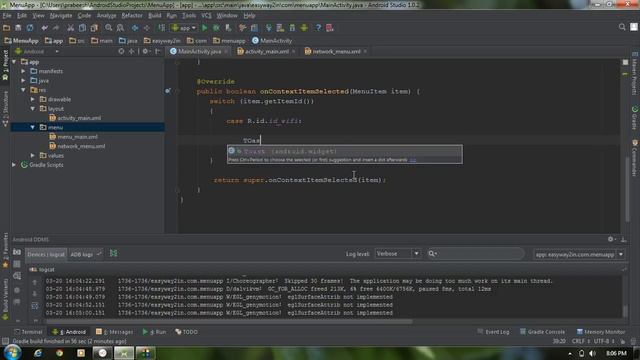Screen dimensions: 640x360
Task: Click the Redo toolbar icon
Action: (56, 28)
